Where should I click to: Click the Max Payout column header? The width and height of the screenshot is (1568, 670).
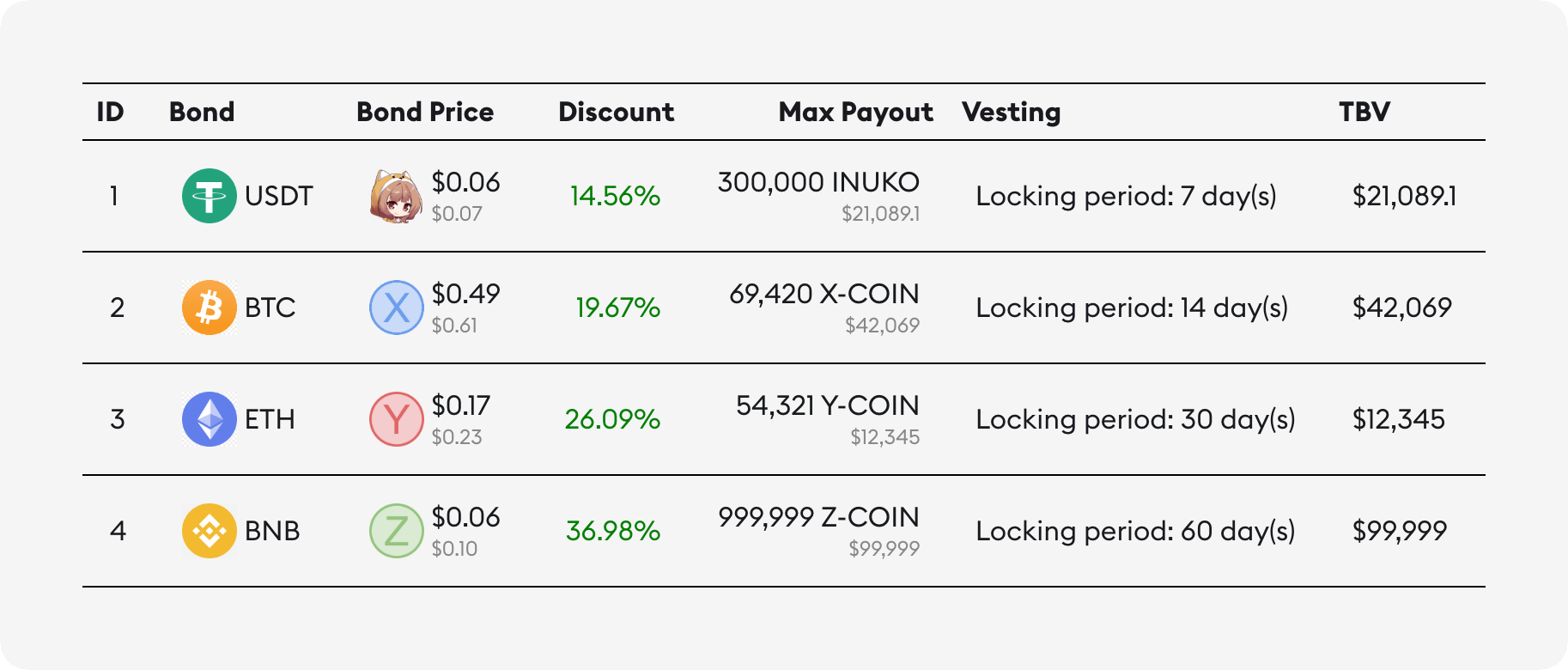(855, 112)
